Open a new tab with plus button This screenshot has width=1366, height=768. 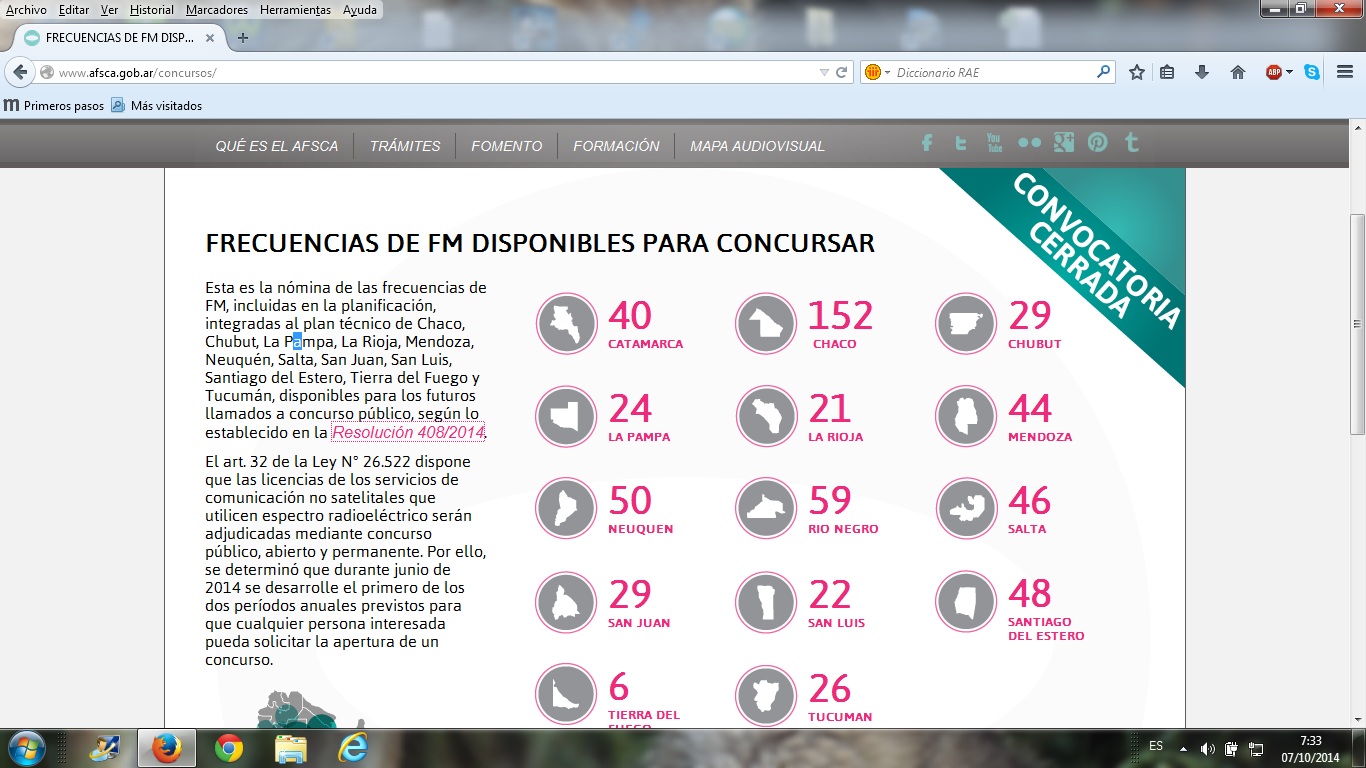pos(242,38)
